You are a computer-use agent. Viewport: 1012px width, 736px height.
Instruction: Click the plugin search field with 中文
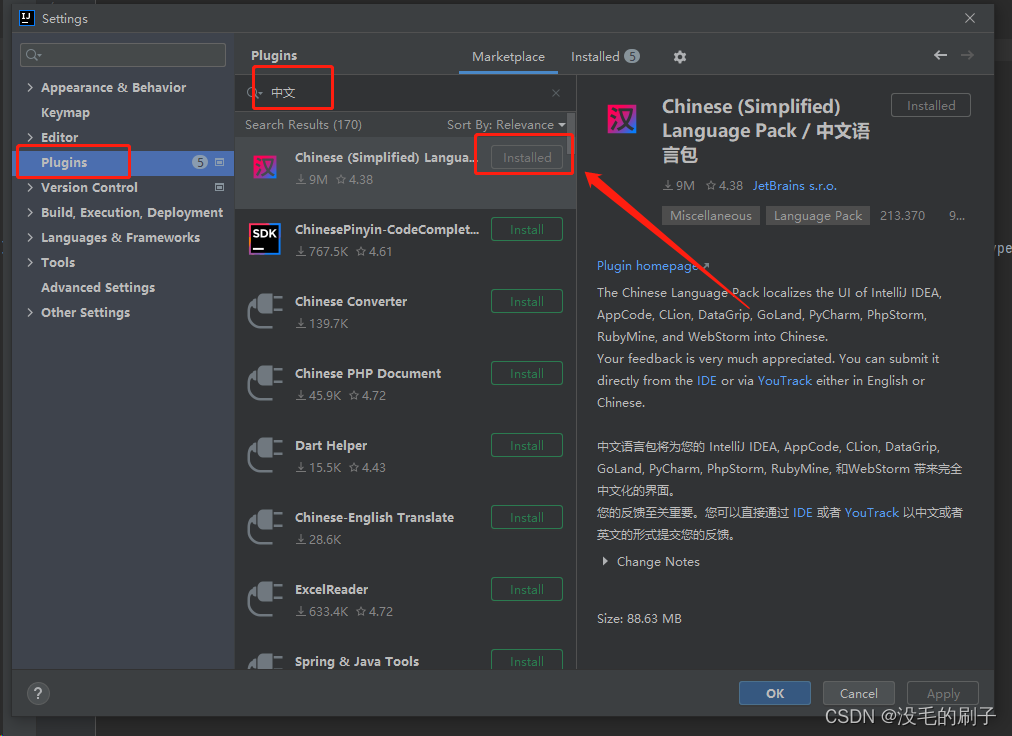click(x=407, y=93)
